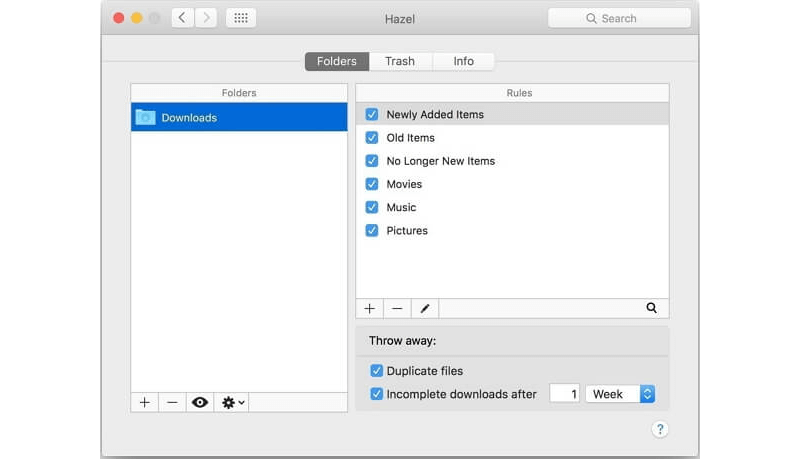Open Hazel help question mark button
This screenshot has width=800, height=459.
(x=660, y=429)
